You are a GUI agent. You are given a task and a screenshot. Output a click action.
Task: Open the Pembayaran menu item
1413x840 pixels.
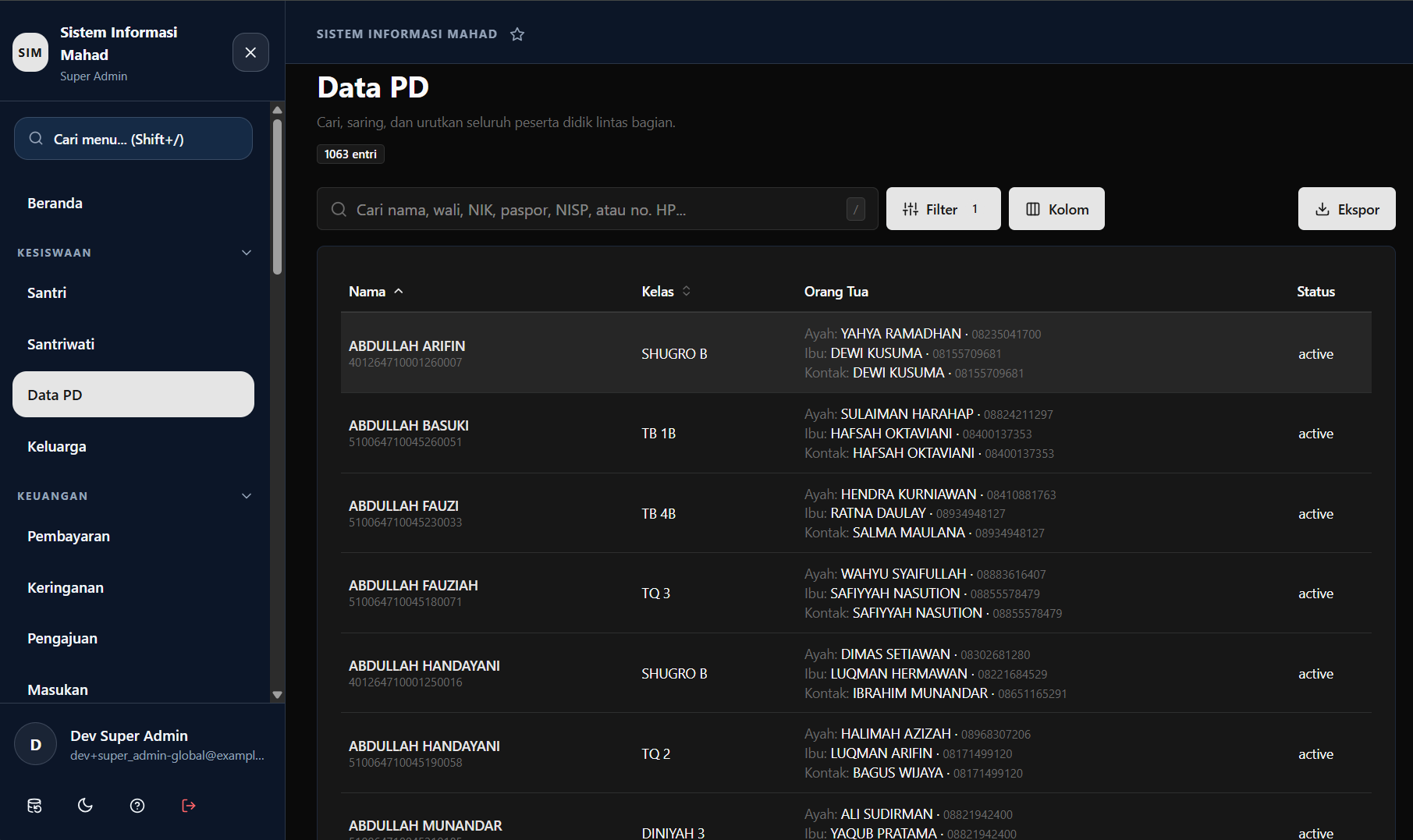133,537
